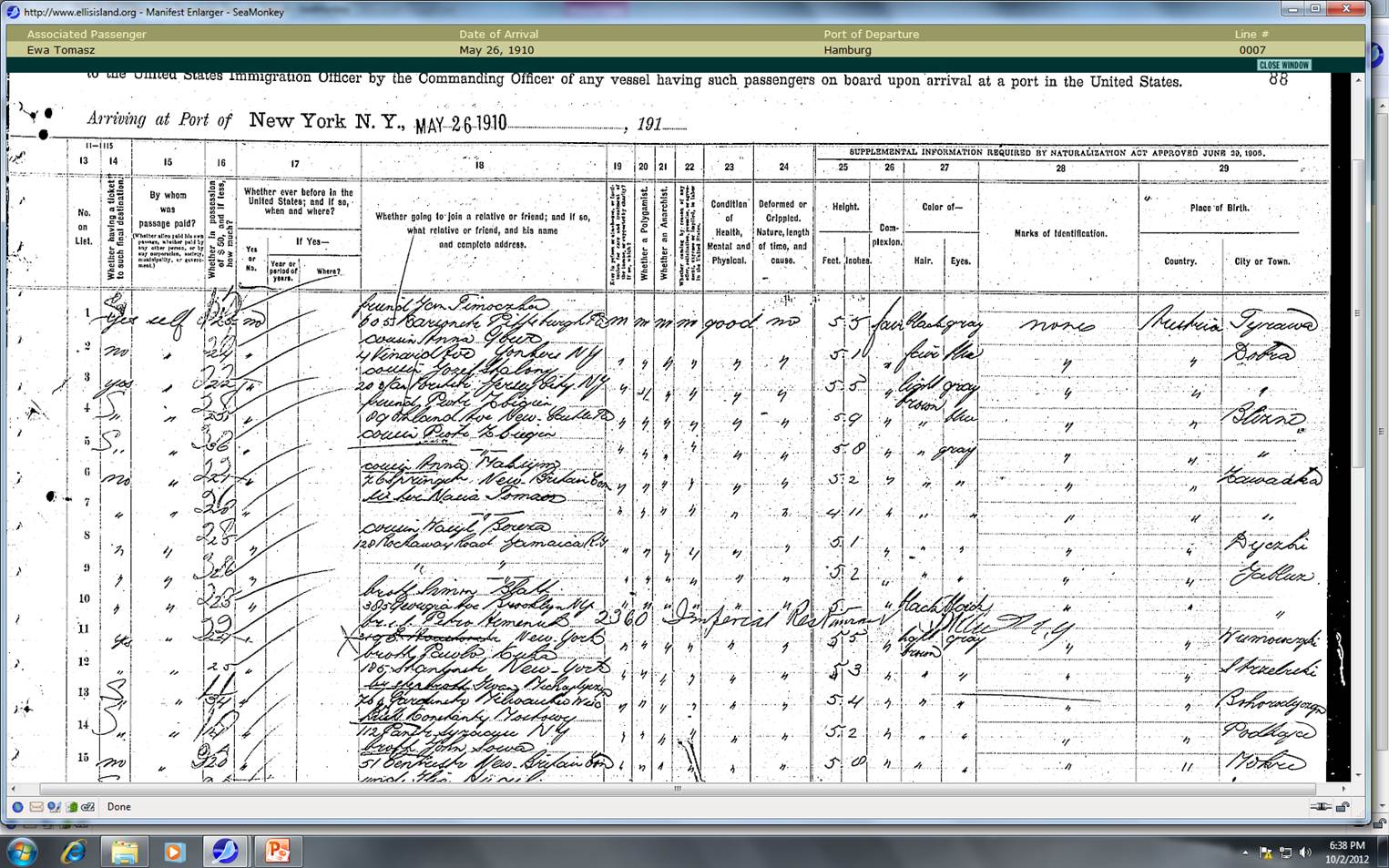
Task: Open the Action Center flag in system tray
Action: (x=1265, y=853)
